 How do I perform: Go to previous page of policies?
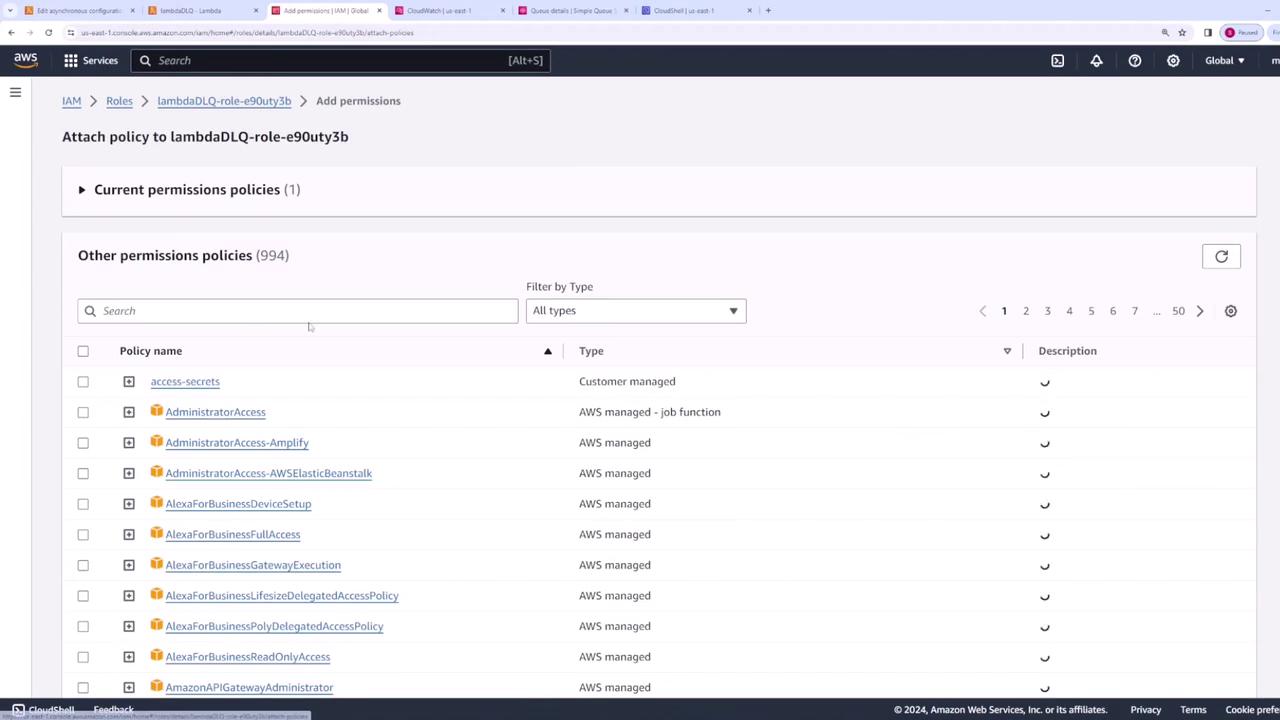(982, 311)
